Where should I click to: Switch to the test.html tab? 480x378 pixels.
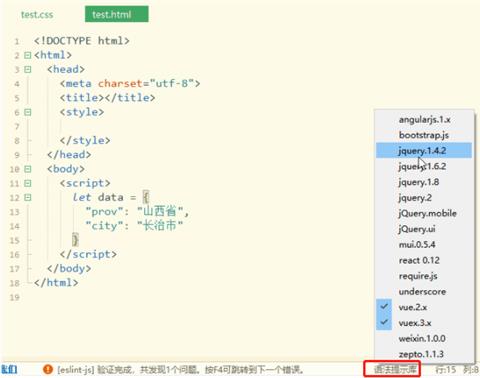[x=117, y=14]
